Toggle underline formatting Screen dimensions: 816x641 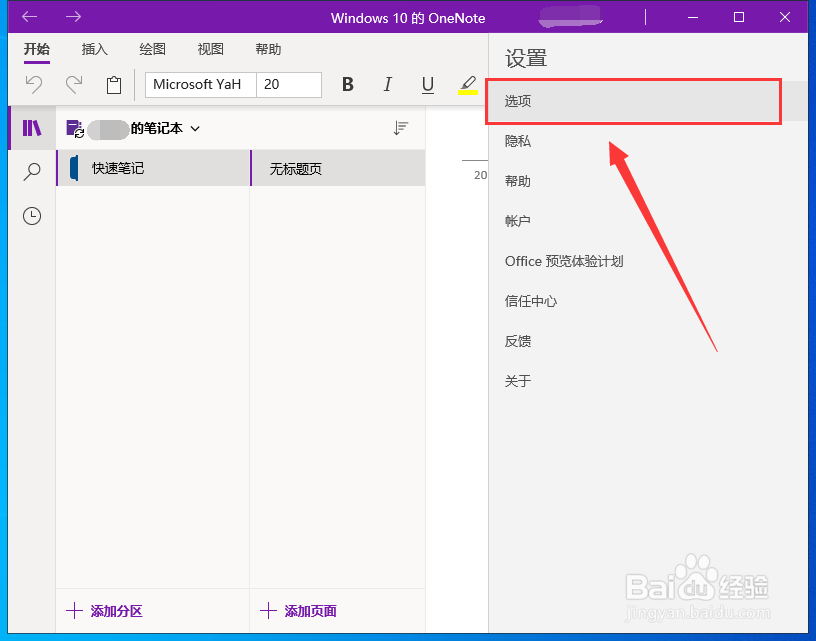428,85
